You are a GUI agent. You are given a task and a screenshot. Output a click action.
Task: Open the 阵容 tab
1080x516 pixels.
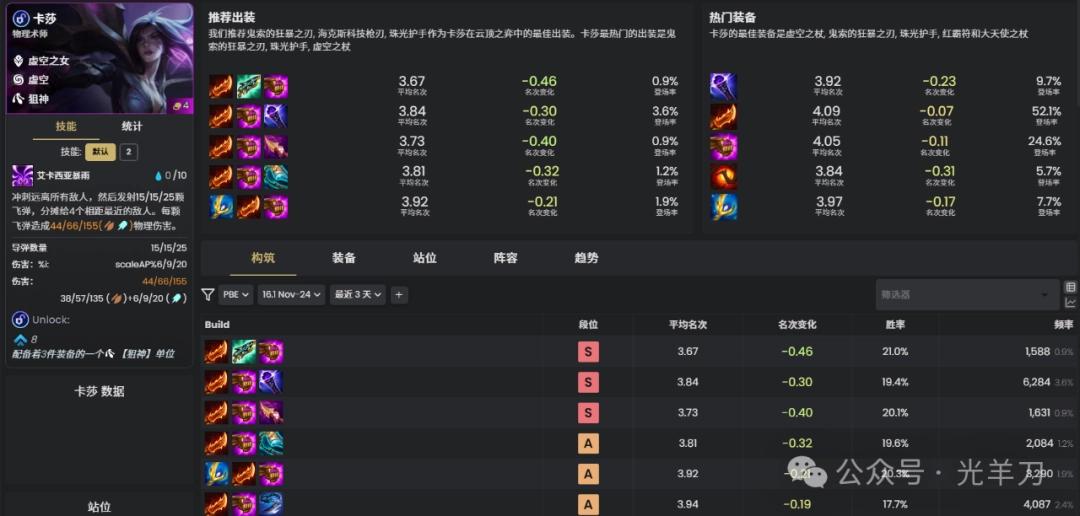click(x=506, y=258)
